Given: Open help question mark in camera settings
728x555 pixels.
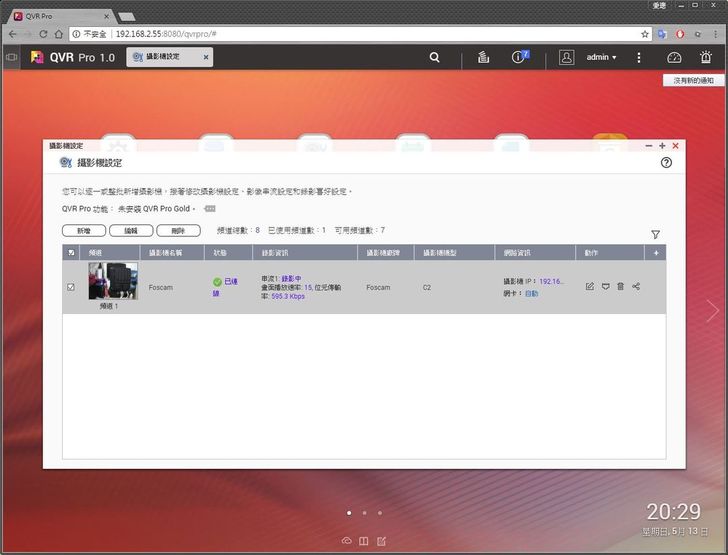Looking at the screenshot, I should [x=666, y=162].
